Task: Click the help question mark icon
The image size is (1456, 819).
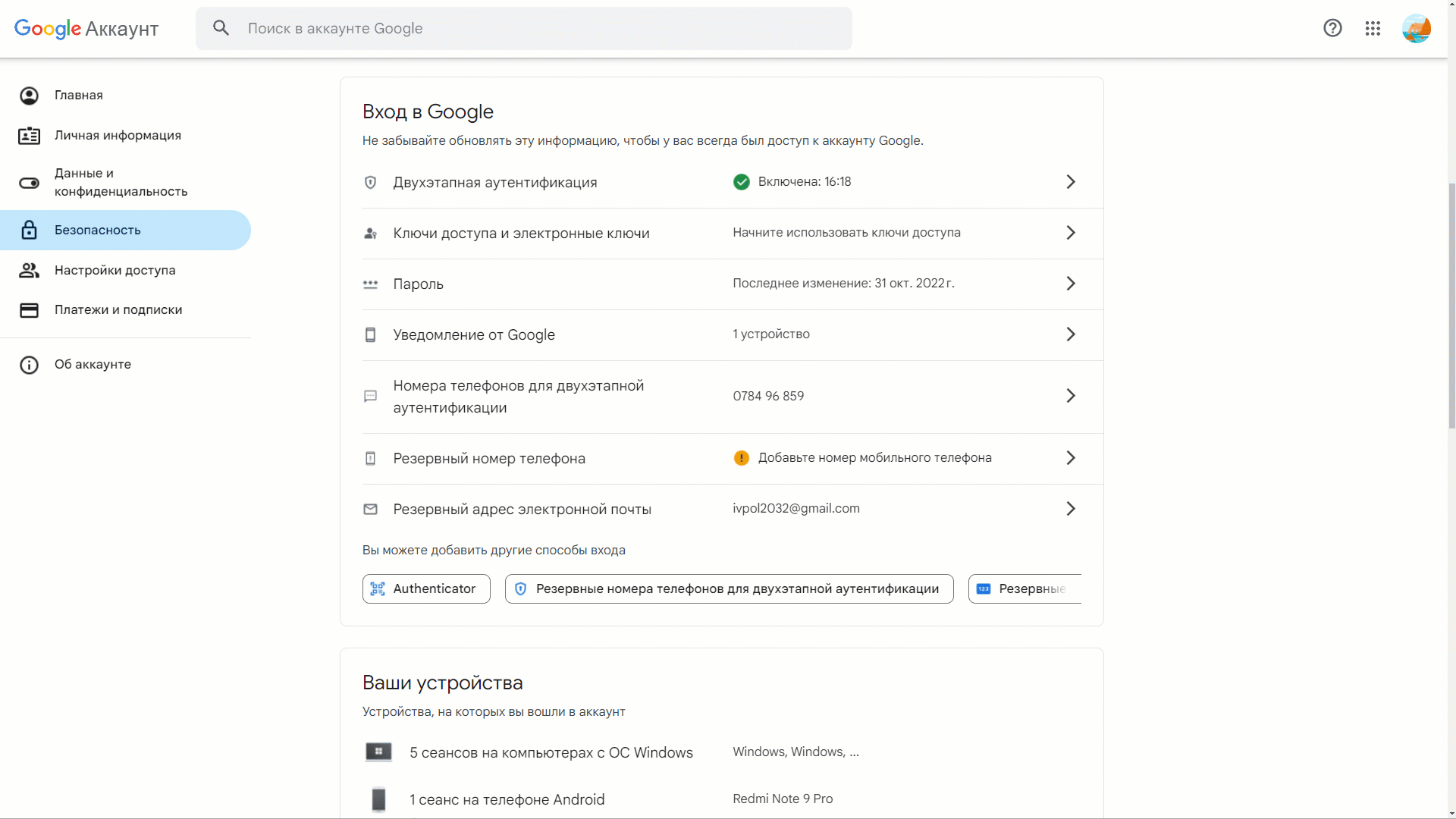Action: point(1332,28)
